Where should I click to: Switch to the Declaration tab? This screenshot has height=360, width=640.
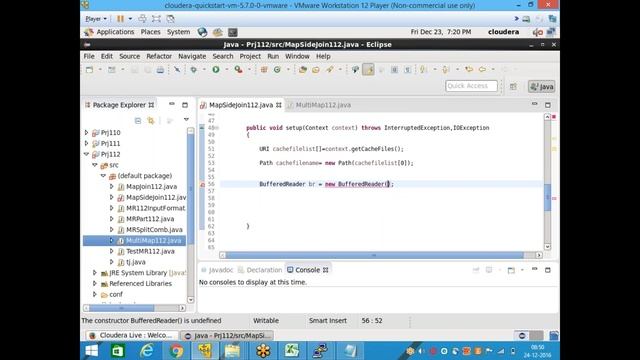260,270
